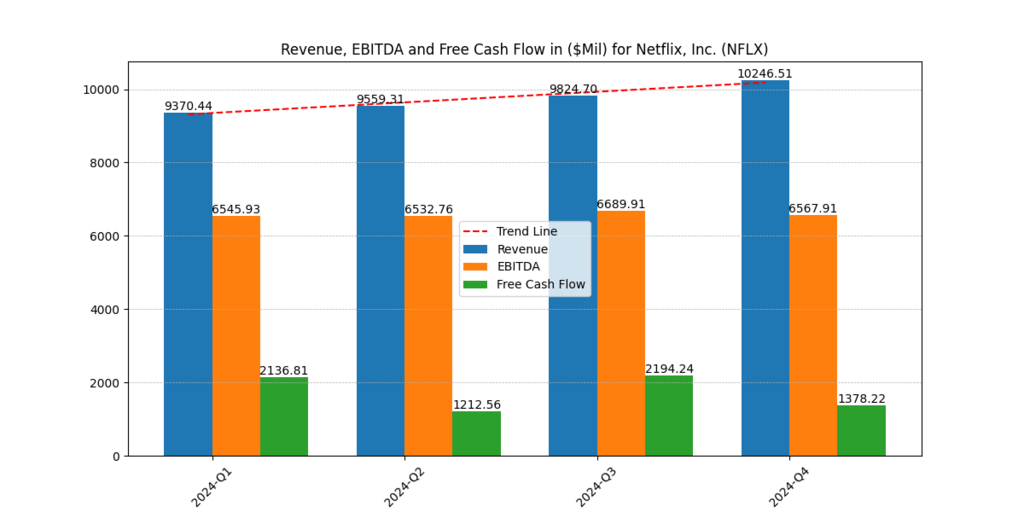This screenshot has width=1024, height=512.
Task: Click the 10246.51 value label
Action: pos(764,74)
